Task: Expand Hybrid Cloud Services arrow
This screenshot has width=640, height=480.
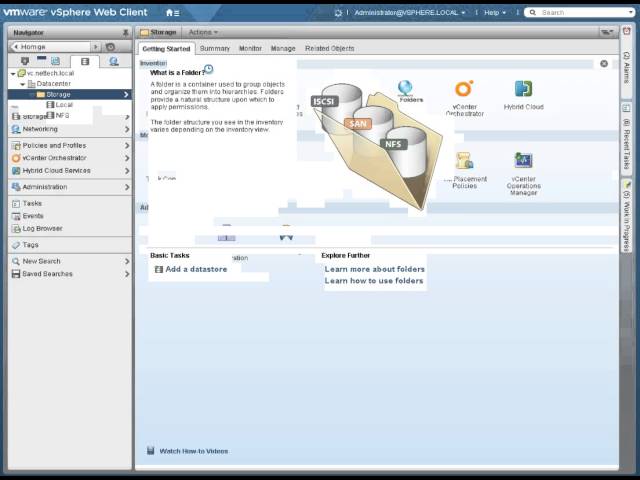Action: coord(127,171)
